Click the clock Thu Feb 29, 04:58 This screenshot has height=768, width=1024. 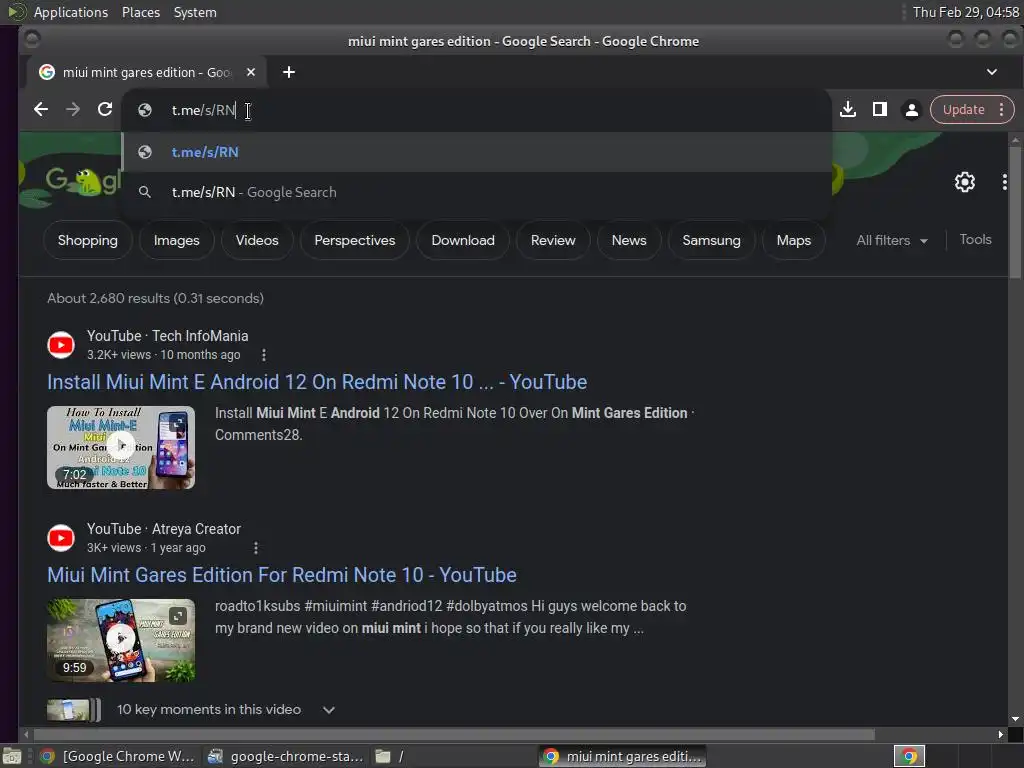pyautogui.click(x=966, y=12)
